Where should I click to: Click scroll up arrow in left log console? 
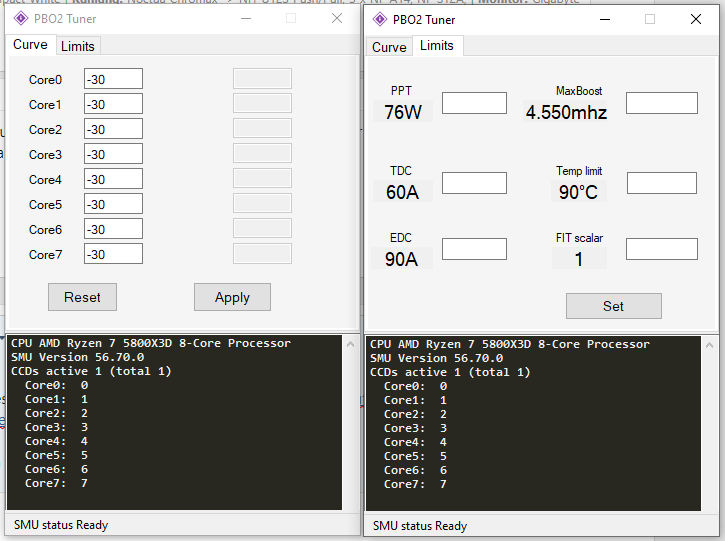point(350,344)
